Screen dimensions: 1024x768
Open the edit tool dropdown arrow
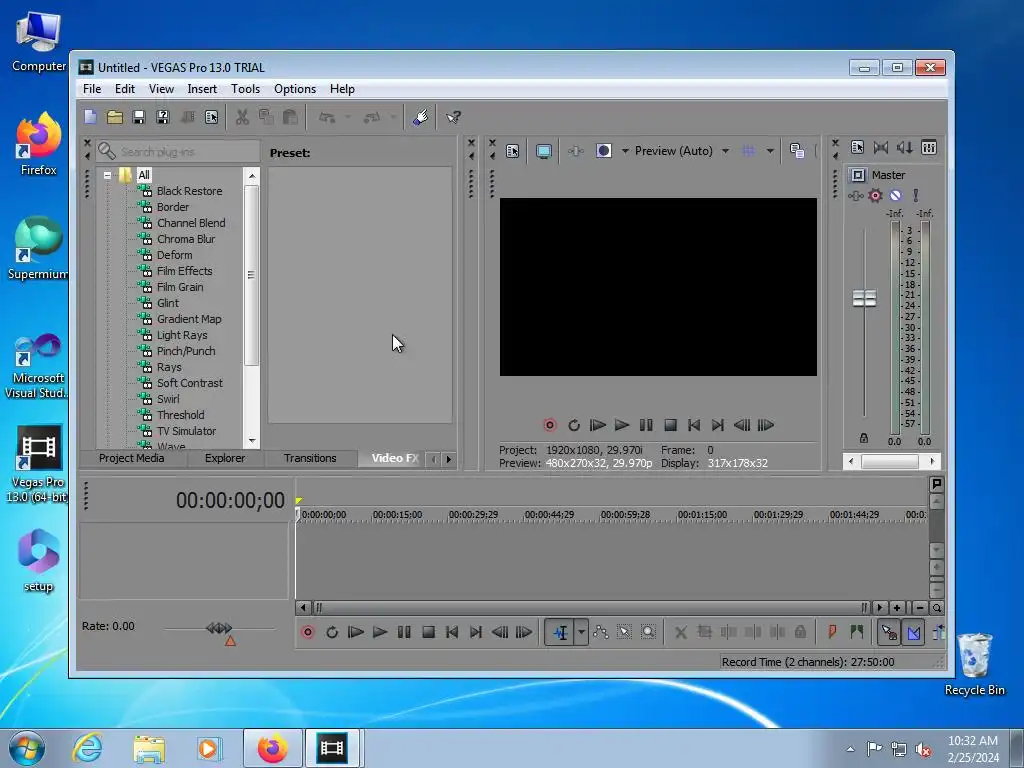pyautogui.click(x=581, y=632)
